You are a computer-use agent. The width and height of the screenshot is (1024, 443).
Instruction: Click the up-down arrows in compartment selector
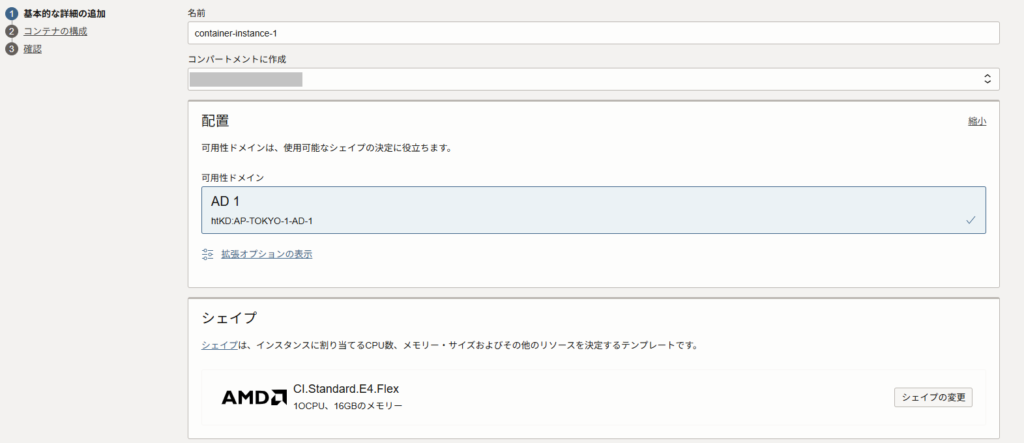point(986,79)
